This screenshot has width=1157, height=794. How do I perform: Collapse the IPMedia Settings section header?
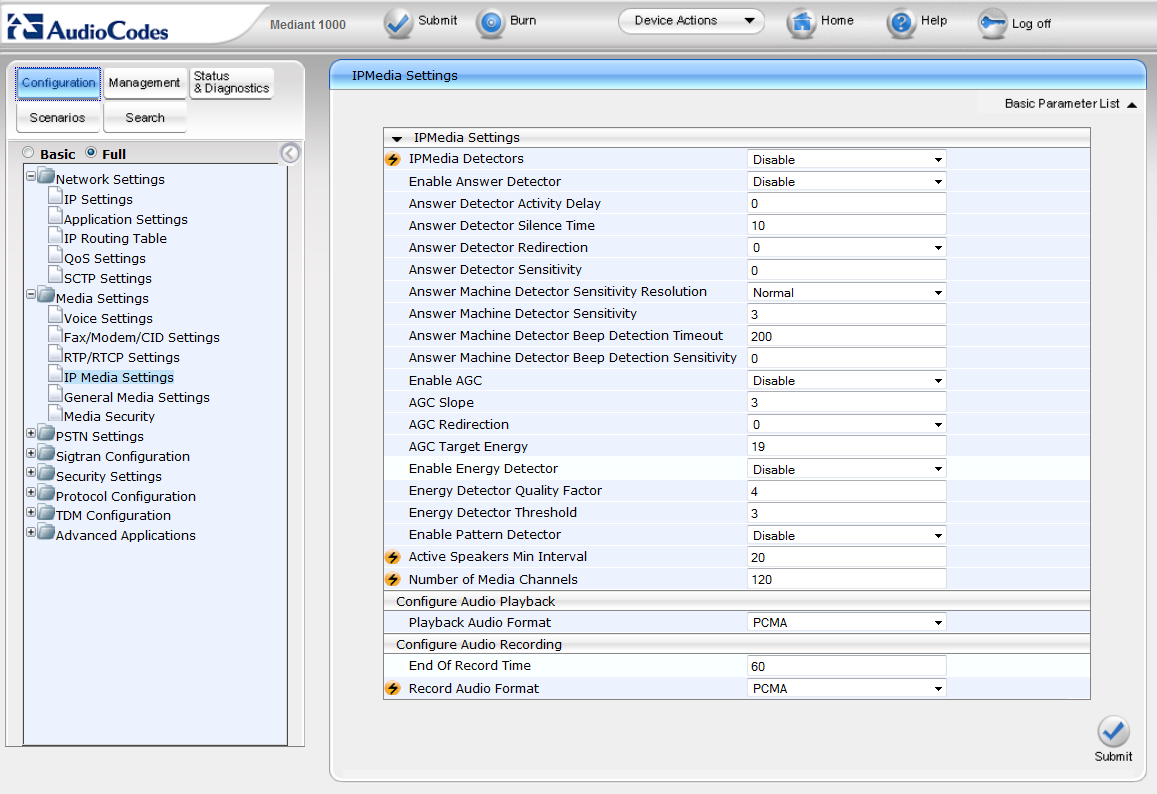[x=397, y=139]
